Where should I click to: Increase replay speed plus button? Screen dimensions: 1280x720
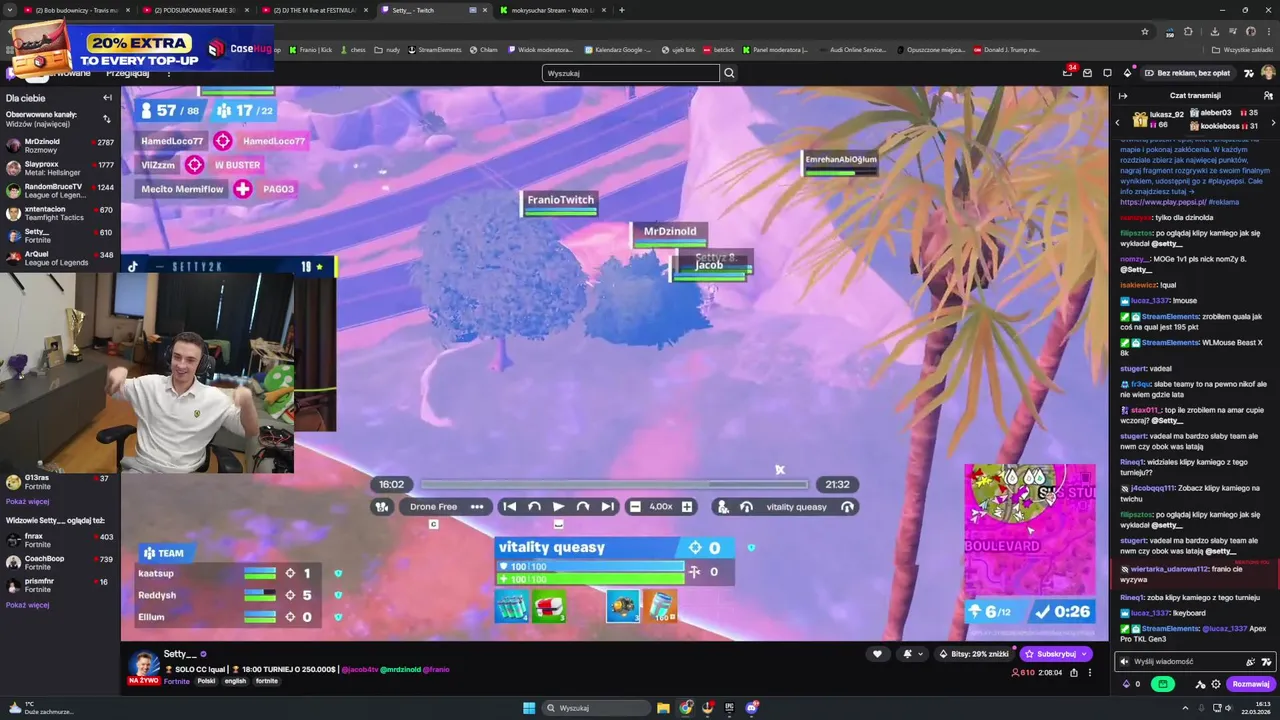[x=687, y=507]
